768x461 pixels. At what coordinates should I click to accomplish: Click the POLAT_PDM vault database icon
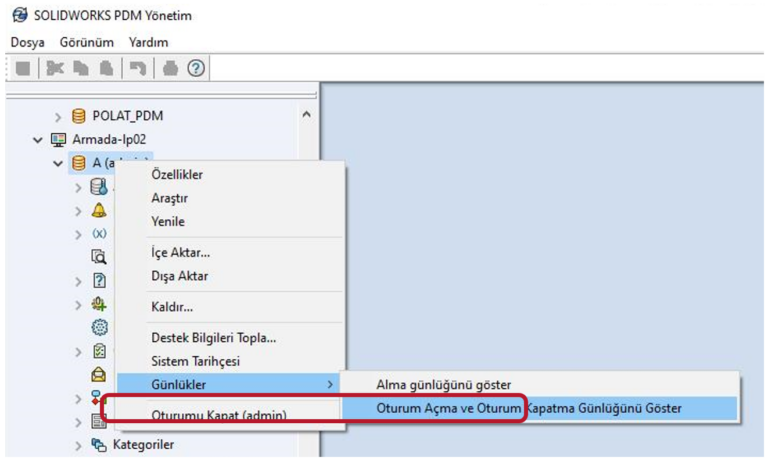point(79,116)
